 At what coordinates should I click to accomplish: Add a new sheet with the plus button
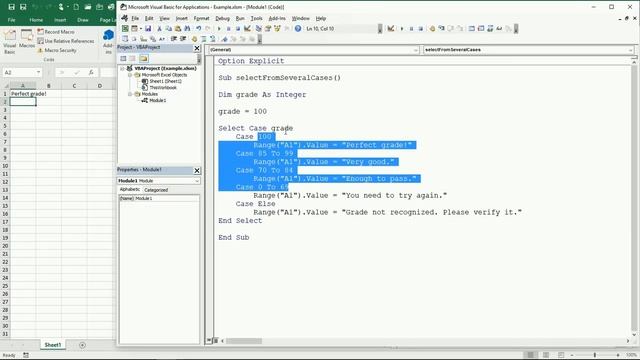82,345
